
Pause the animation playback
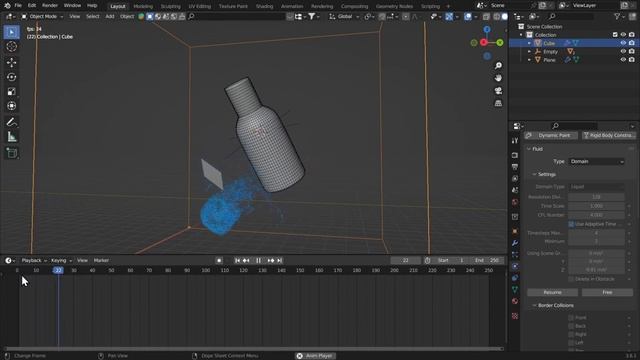click(258, 260)
